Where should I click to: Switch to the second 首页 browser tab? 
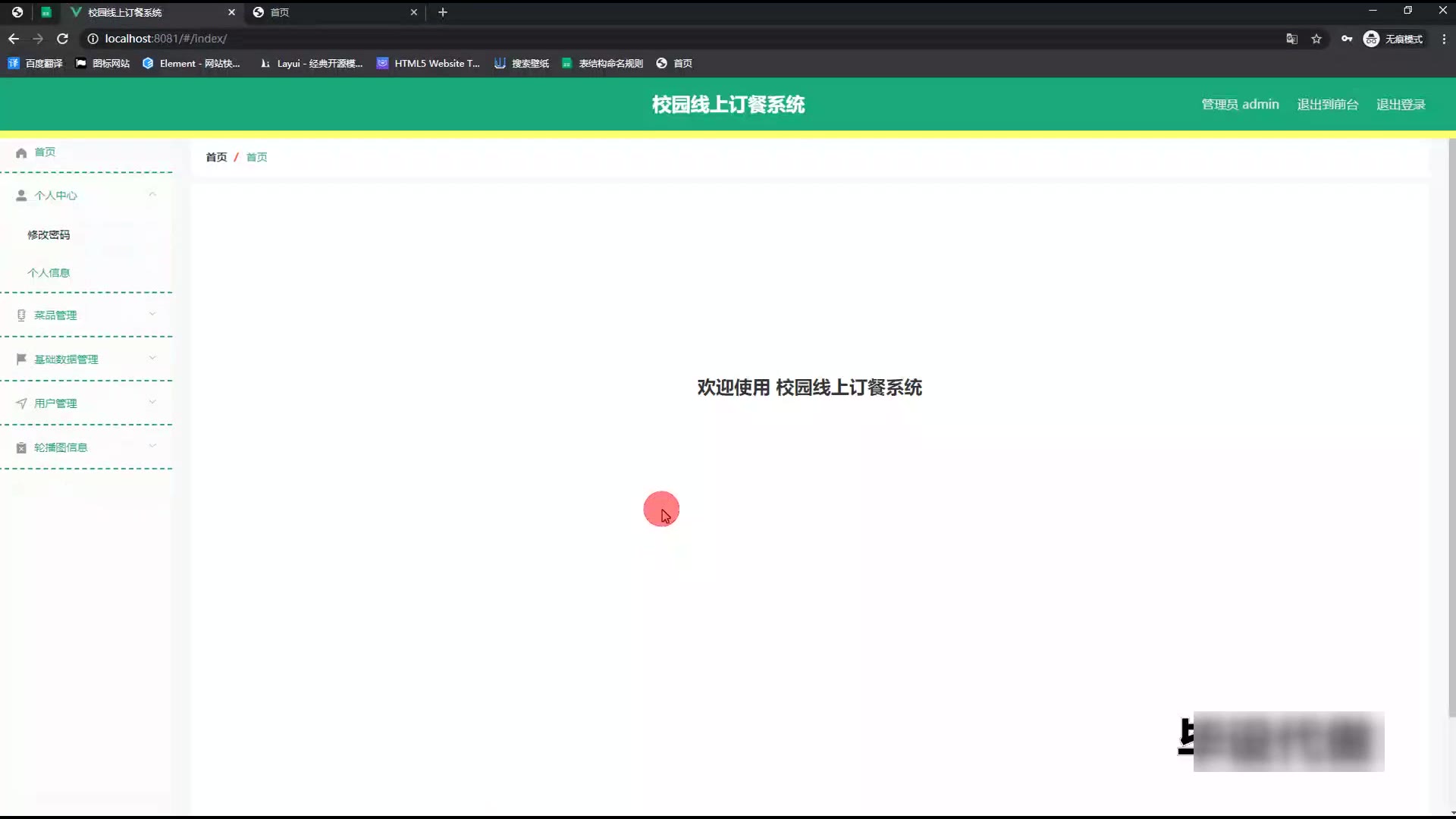click(x=334, y=12)
